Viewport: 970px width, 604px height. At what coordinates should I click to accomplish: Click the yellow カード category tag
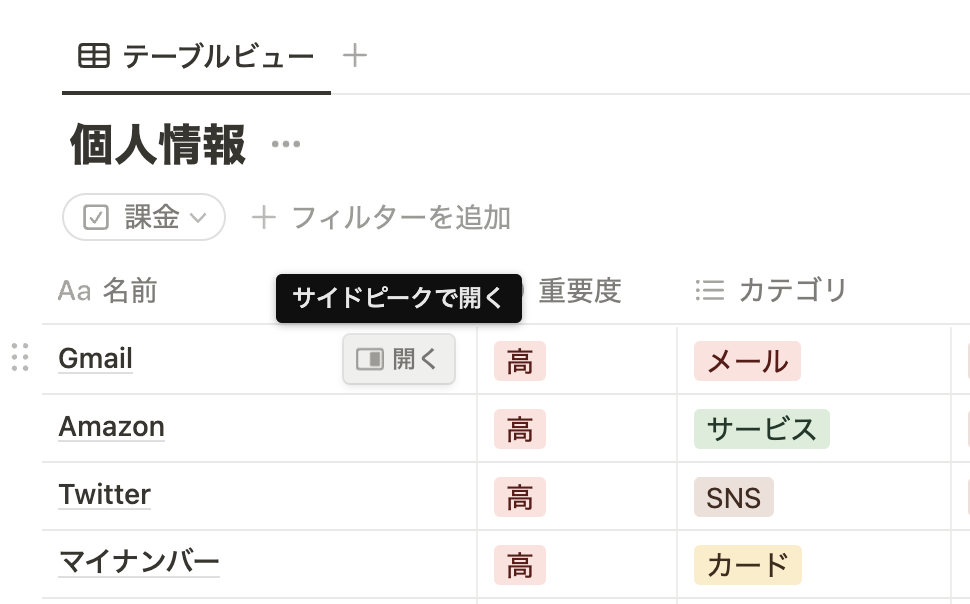tap(748, 565)
